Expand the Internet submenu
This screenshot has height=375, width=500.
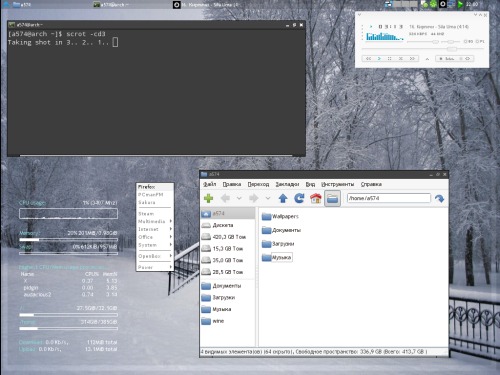click(155, 229)
